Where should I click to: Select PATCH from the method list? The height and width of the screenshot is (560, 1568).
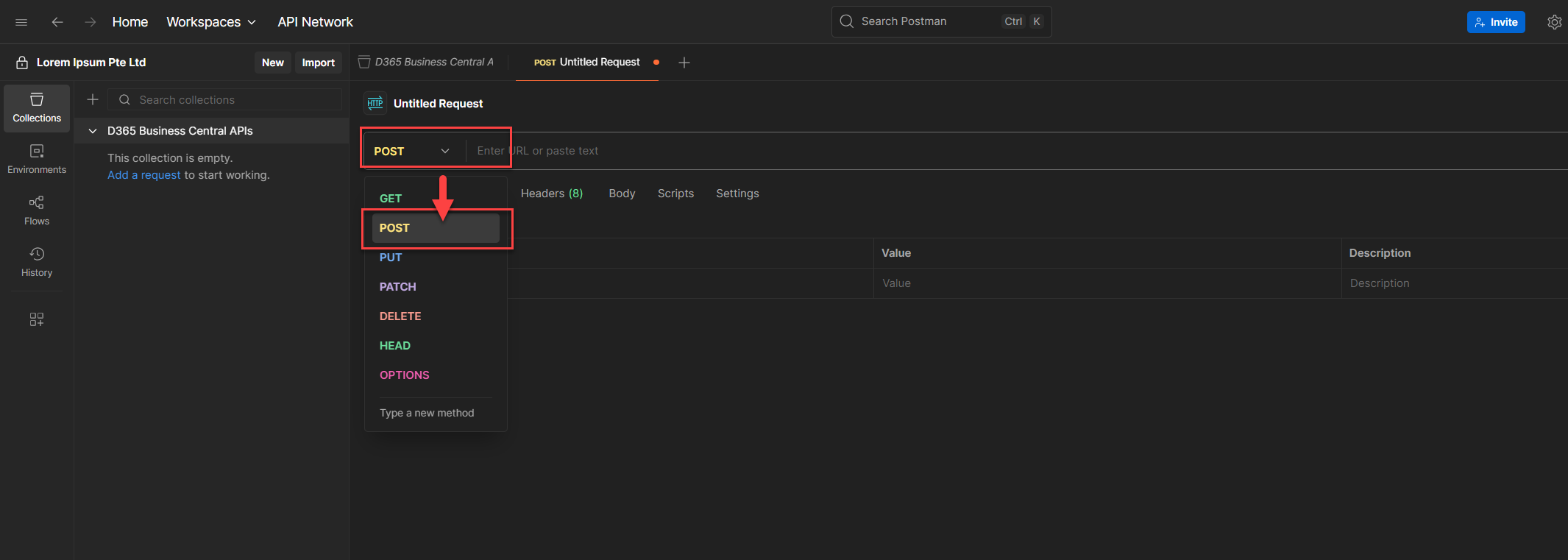[436, 287]
